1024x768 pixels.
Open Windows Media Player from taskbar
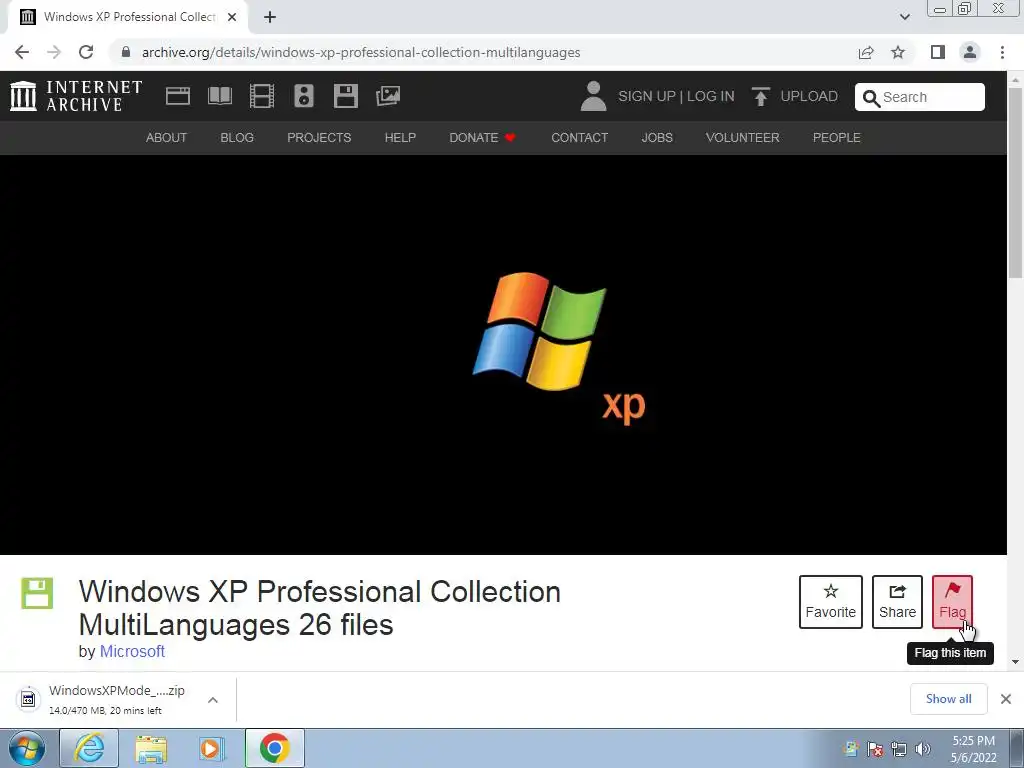(211, 748)
